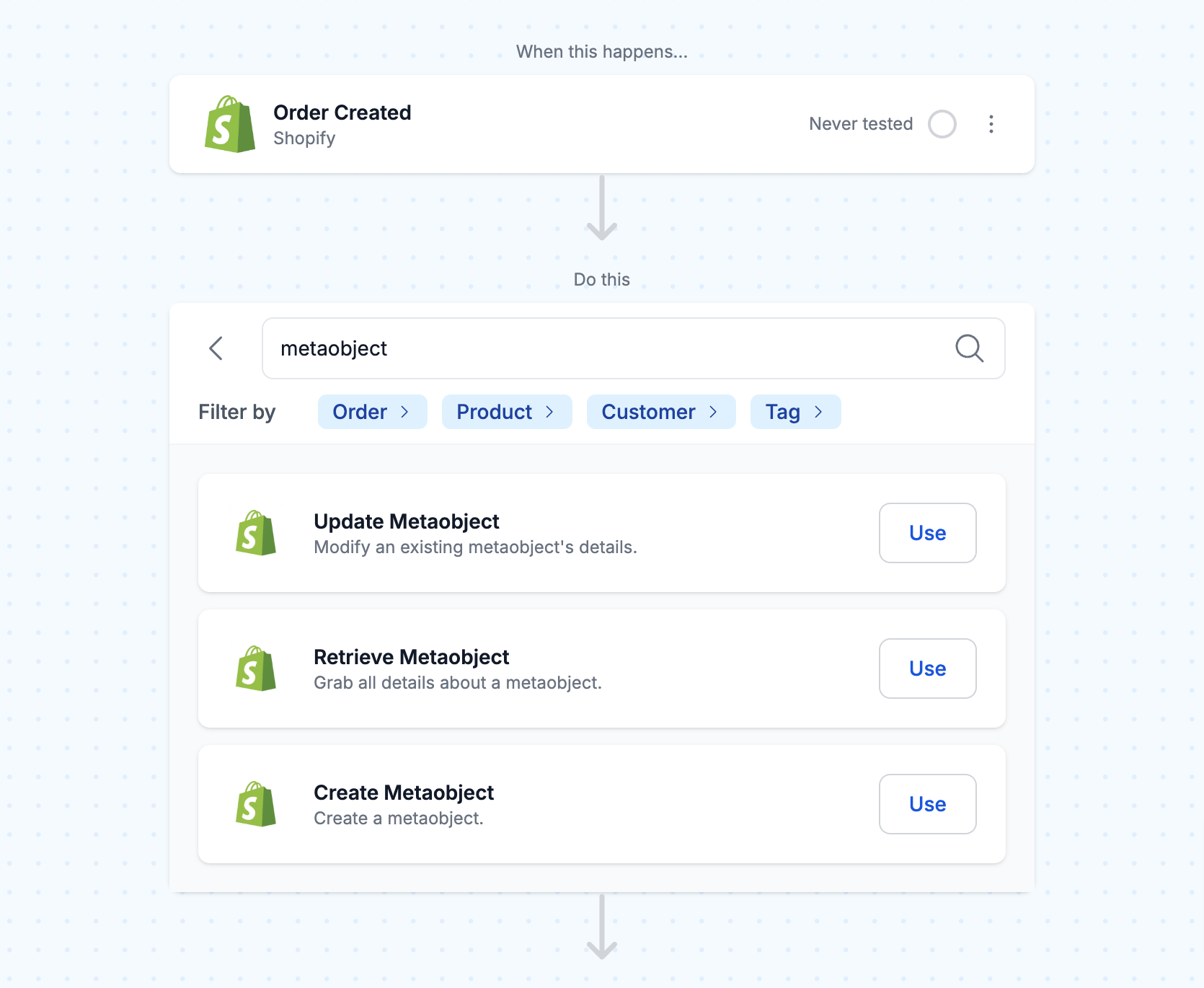This screenshot has width=1204, height=988.
Task: Click the Shopify icon beside Create Metaobject
Action: (256, 804)
